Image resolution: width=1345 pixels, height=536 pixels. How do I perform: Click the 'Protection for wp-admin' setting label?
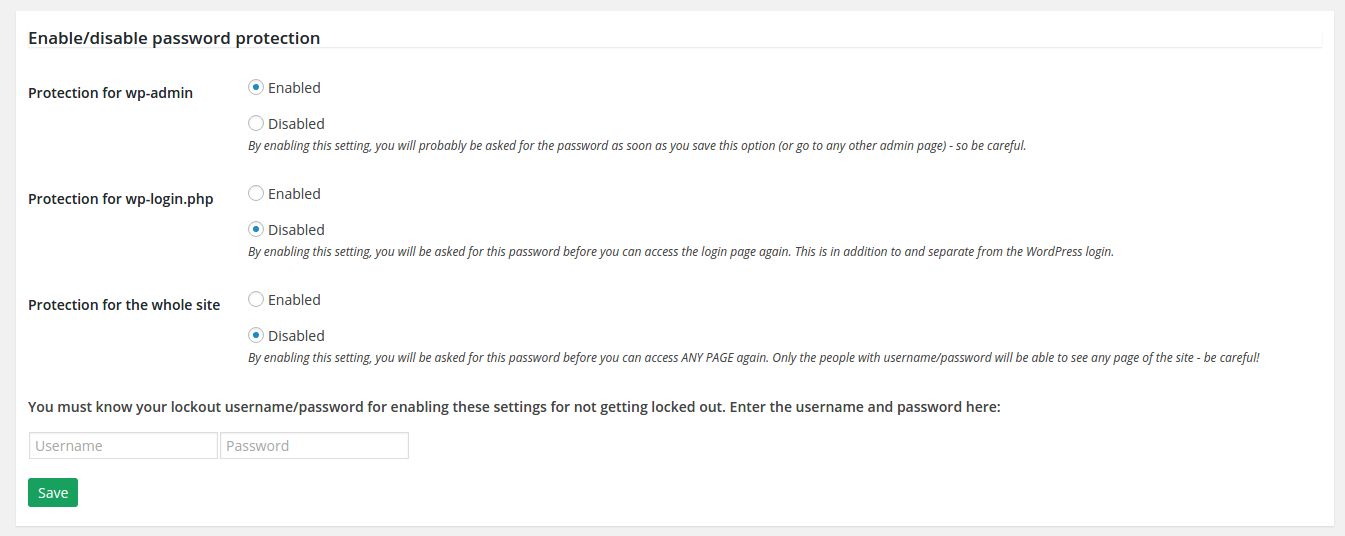[110, 93]
